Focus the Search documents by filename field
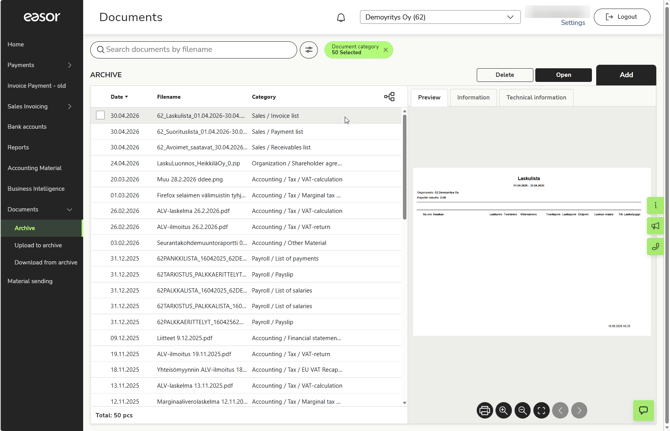This screenshot has height=431, width=670. tap(194, 50)
